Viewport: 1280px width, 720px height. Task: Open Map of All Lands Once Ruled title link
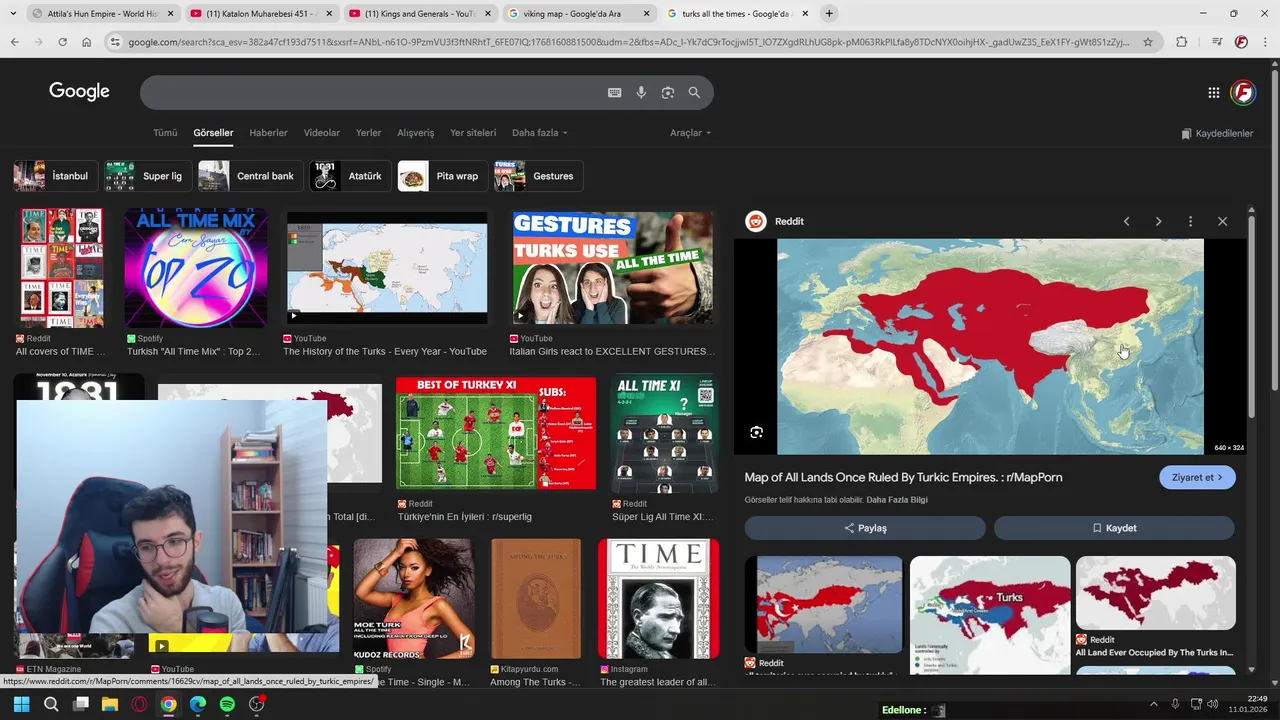903,477
